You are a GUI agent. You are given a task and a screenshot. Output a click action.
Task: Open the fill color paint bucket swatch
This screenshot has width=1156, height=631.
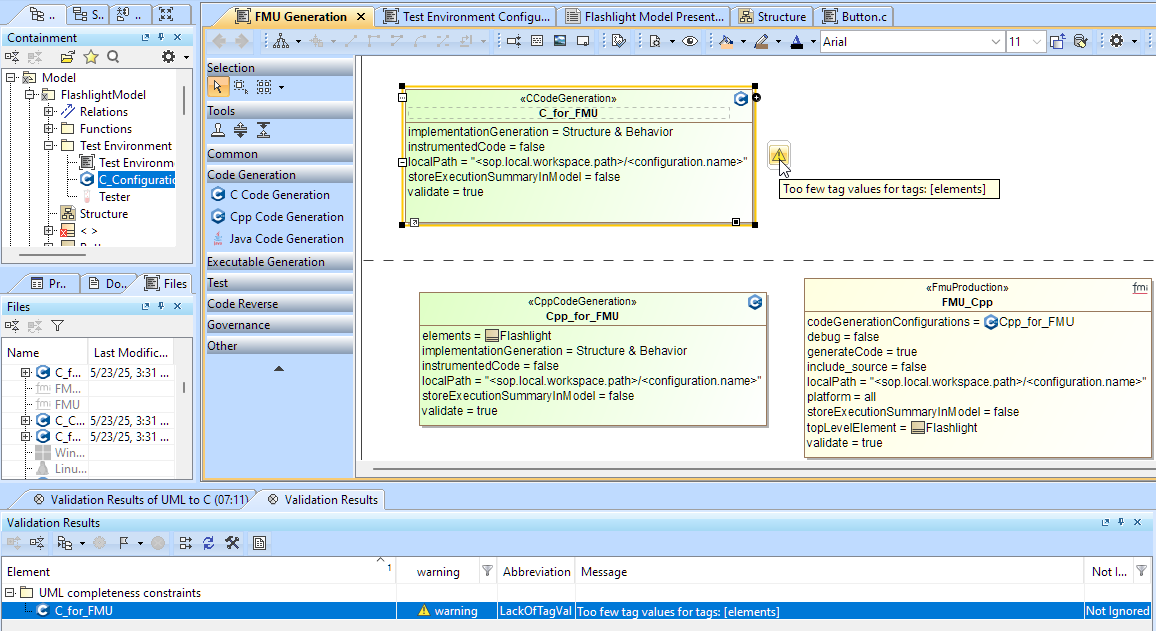[727, 41]
